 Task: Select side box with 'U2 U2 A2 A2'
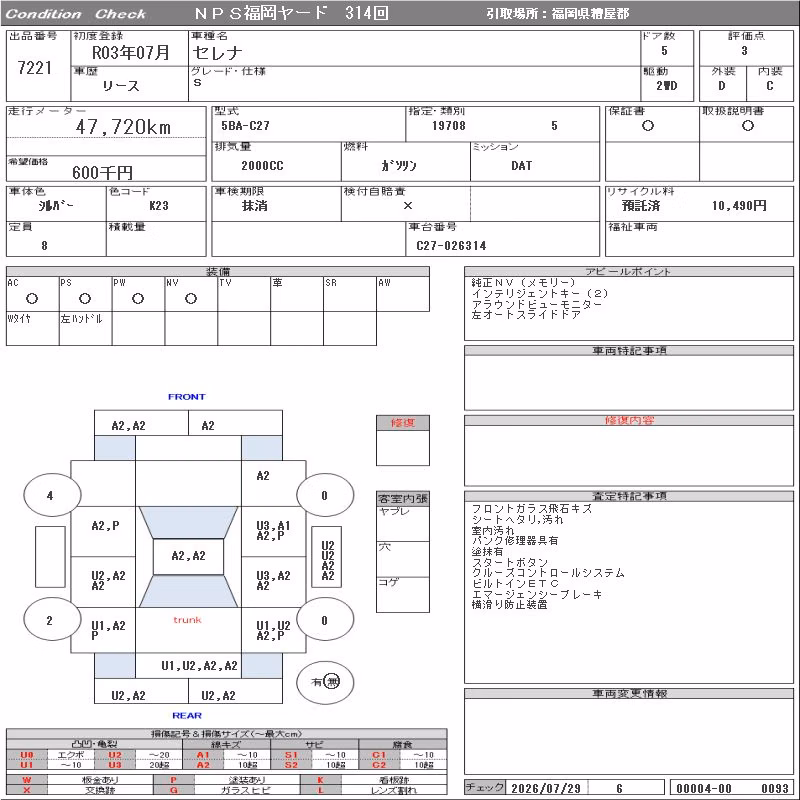click(327, 557)
